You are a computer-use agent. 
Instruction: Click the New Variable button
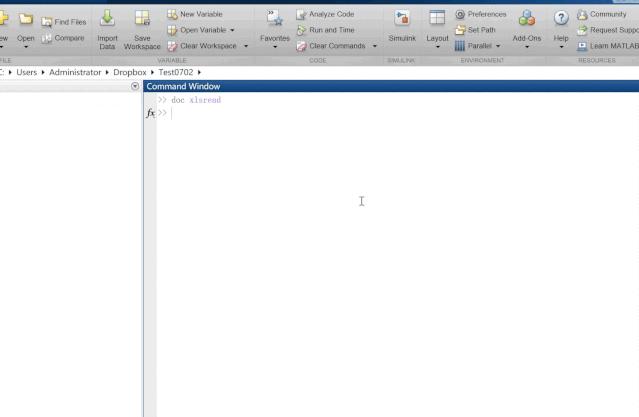tap(195, 14)
